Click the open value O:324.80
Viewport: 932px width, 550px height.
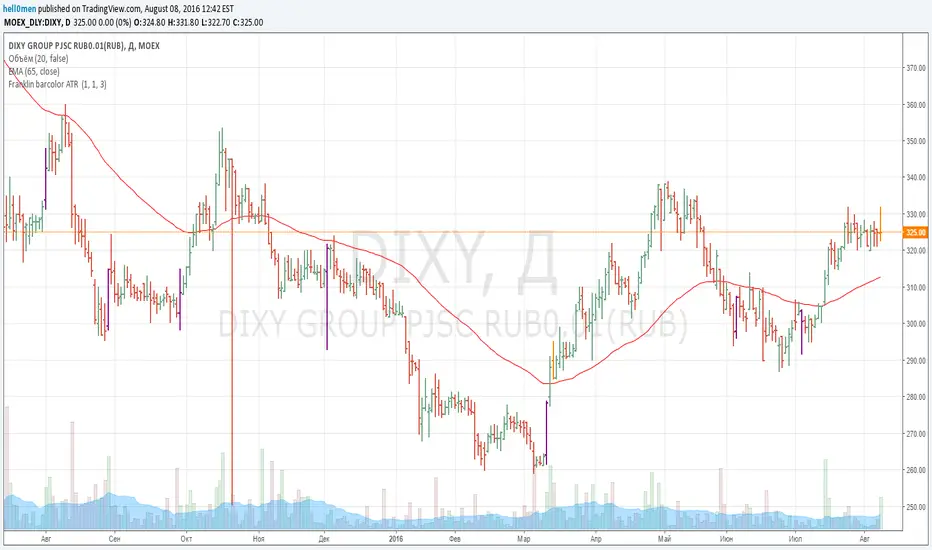(151, 23)
